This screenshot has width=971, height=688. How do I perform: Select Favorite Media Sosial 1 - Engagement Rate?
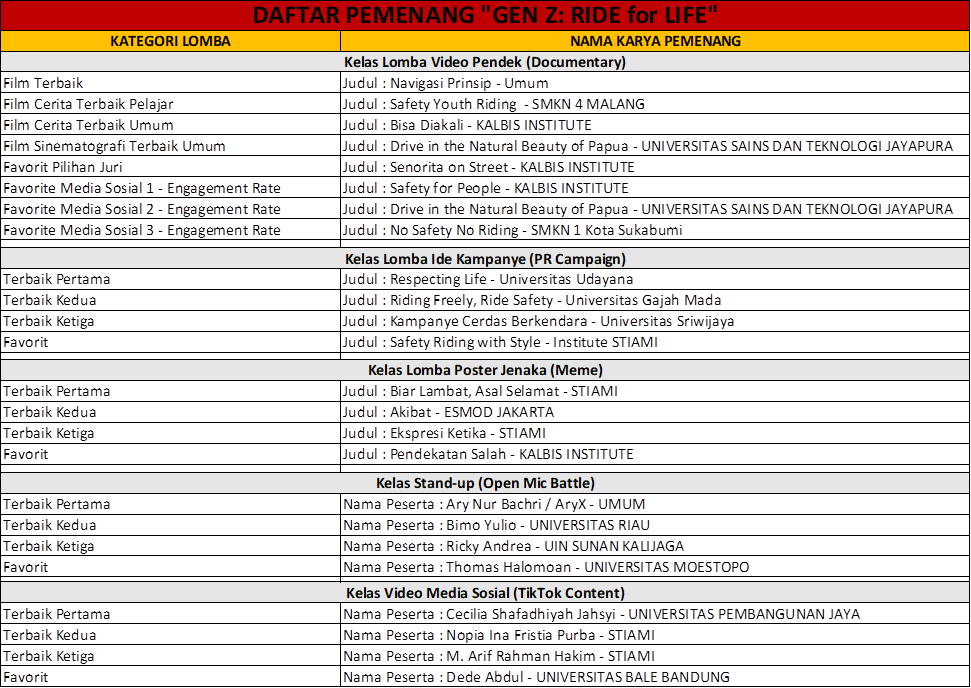point(170,188)
